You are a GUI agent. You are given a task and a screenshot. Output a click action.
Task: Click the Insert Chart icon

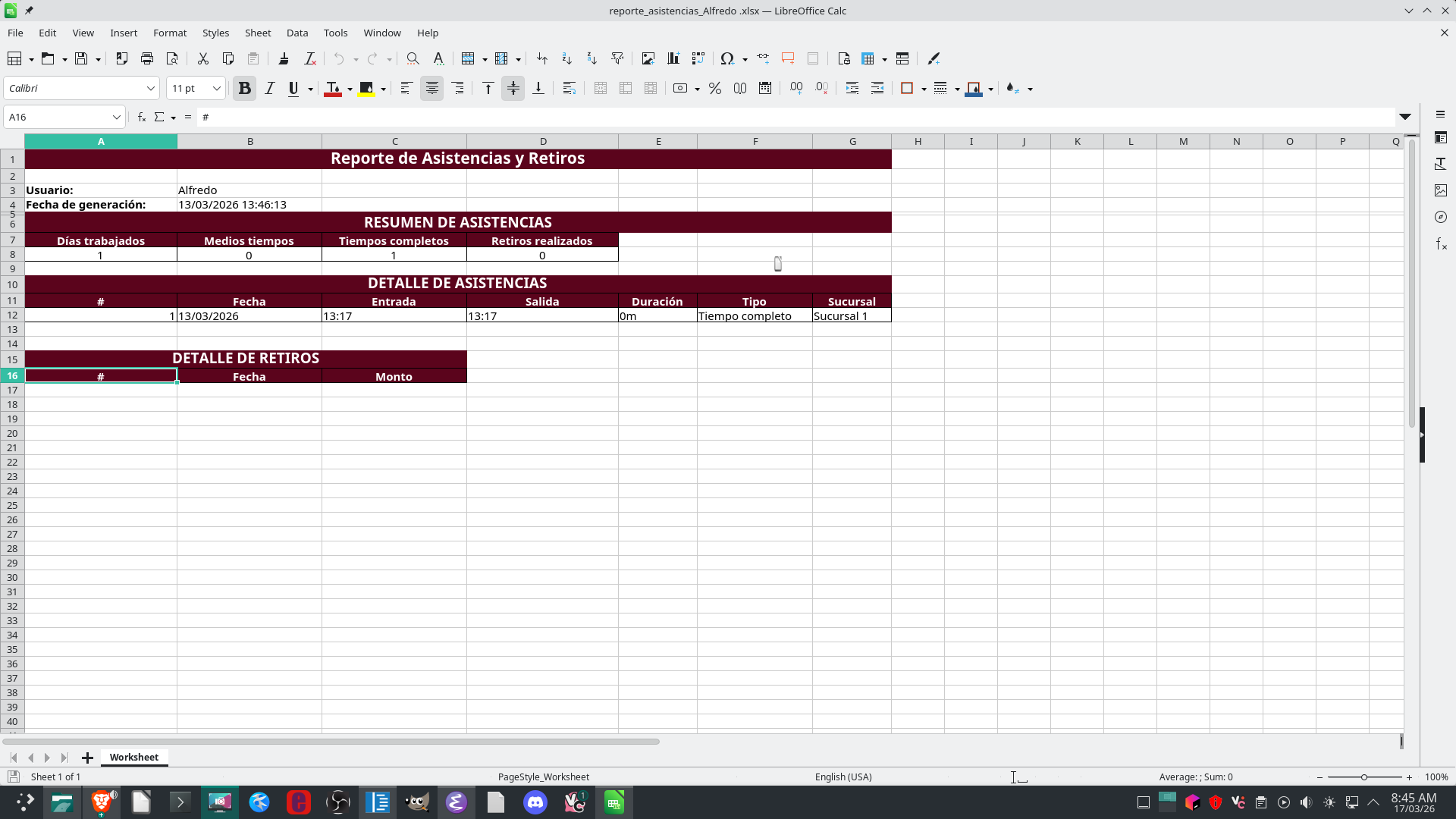673,58
